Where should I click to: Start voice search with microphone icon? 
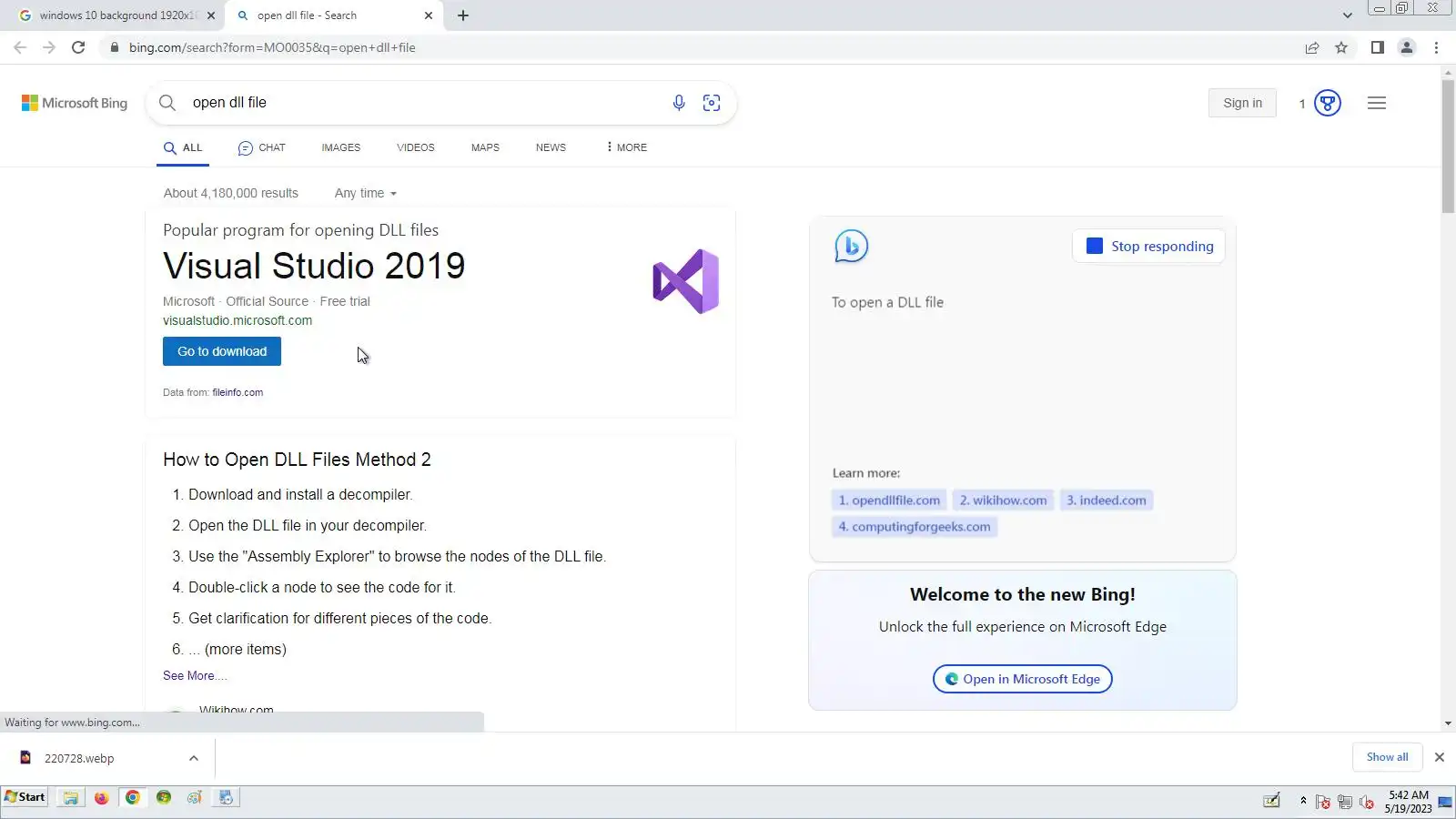tap(679, 103)
